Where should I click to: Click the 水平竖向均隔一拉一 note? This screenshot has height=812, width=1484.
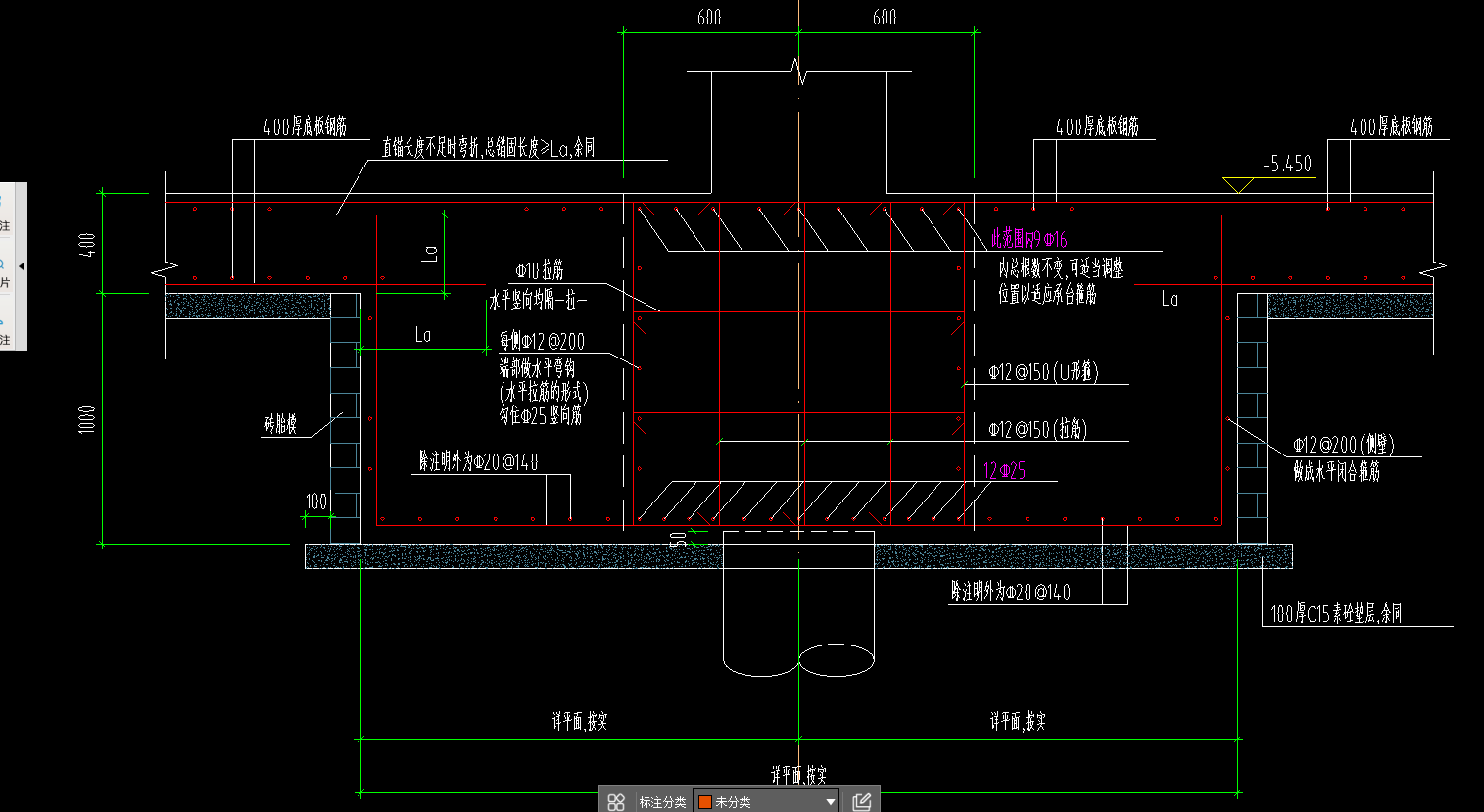tap(538, 301)
